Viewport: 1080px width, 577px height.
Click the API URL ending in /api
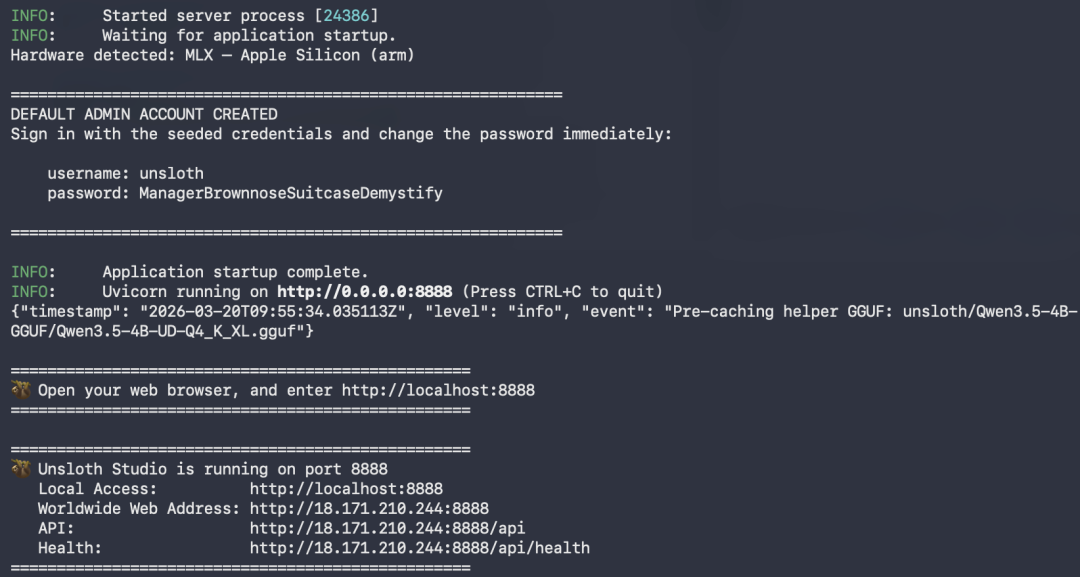[387, 529]
